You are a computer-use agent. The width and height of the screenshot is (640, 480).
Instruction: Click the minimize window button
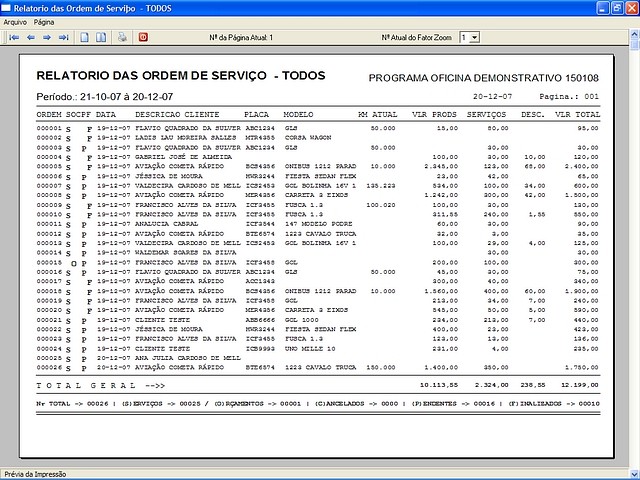coord(603,8)
